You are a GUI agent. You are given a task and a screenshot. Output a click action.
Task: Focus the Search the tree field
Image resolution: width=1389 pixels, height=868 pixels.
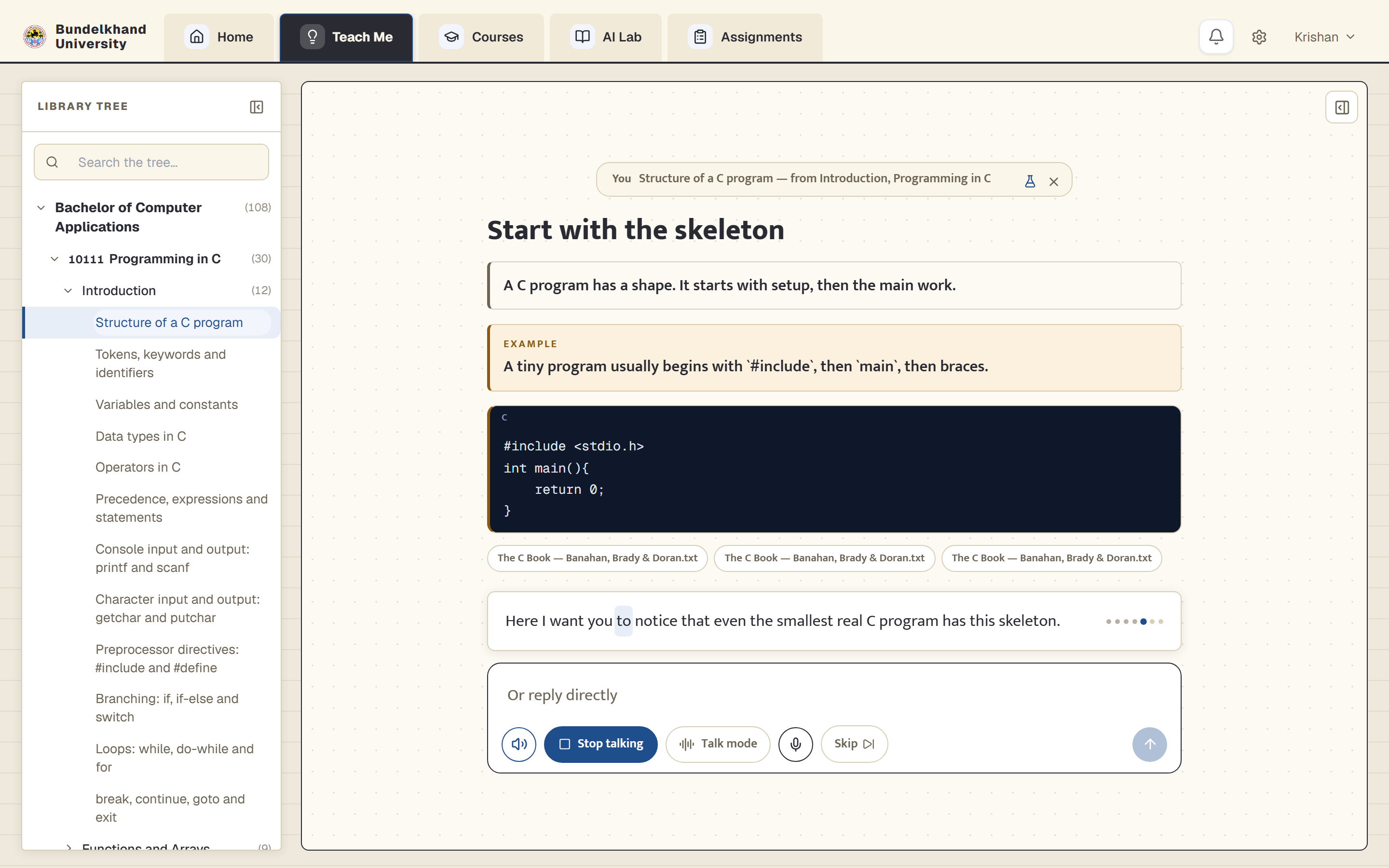151,163
